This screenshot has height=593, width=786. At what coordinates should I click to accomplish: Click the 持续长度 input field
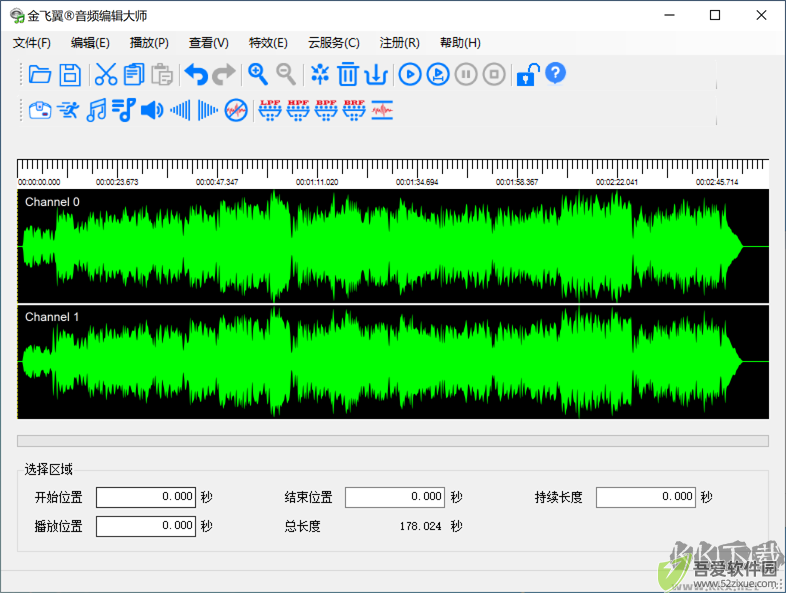(x=646, y=497)
